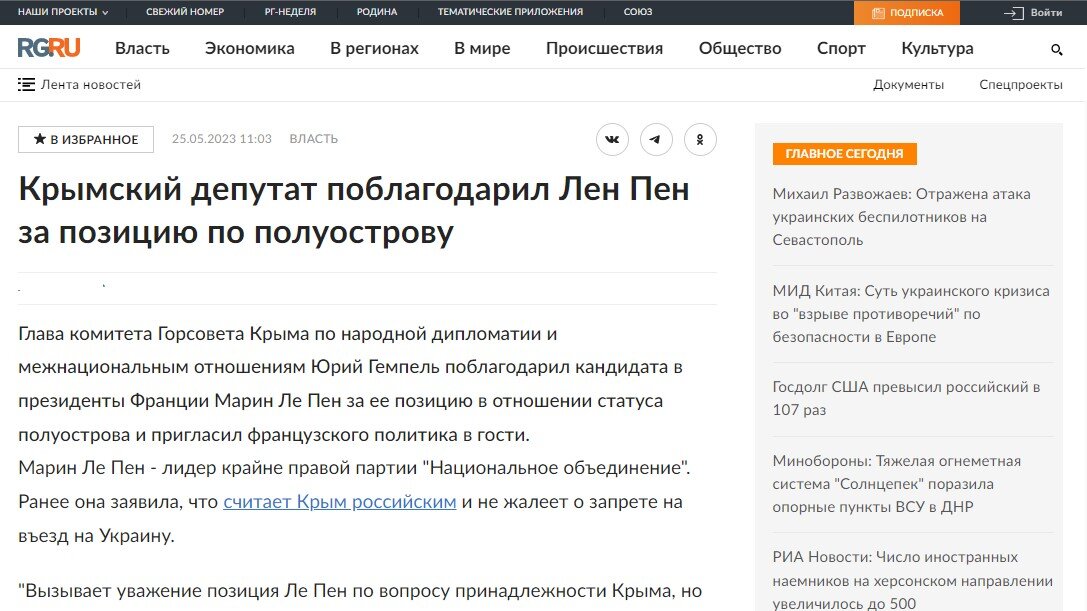Share the article via the Telegram icon

(656, 139)
